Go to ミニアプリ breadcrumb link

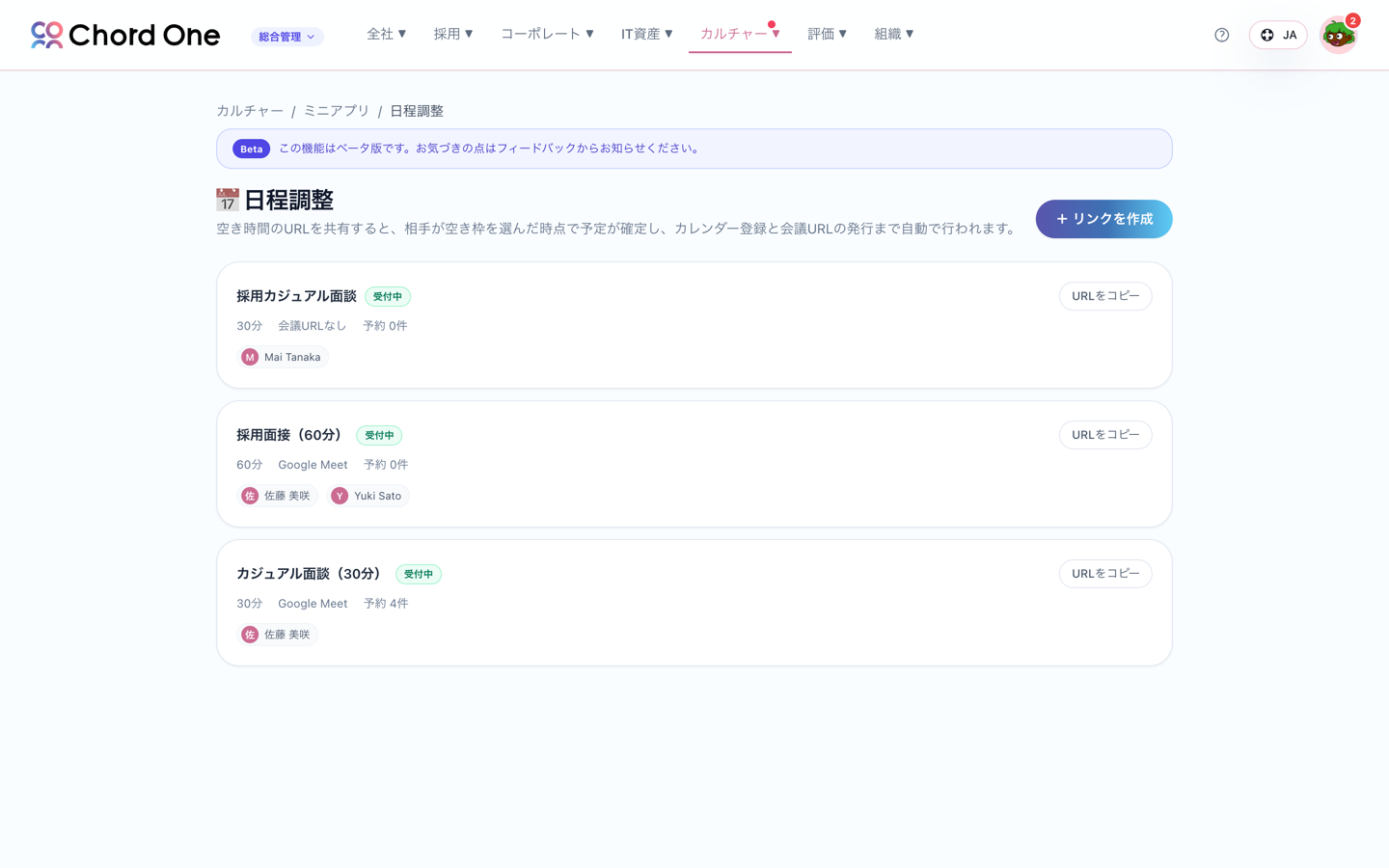pos(337,111)
